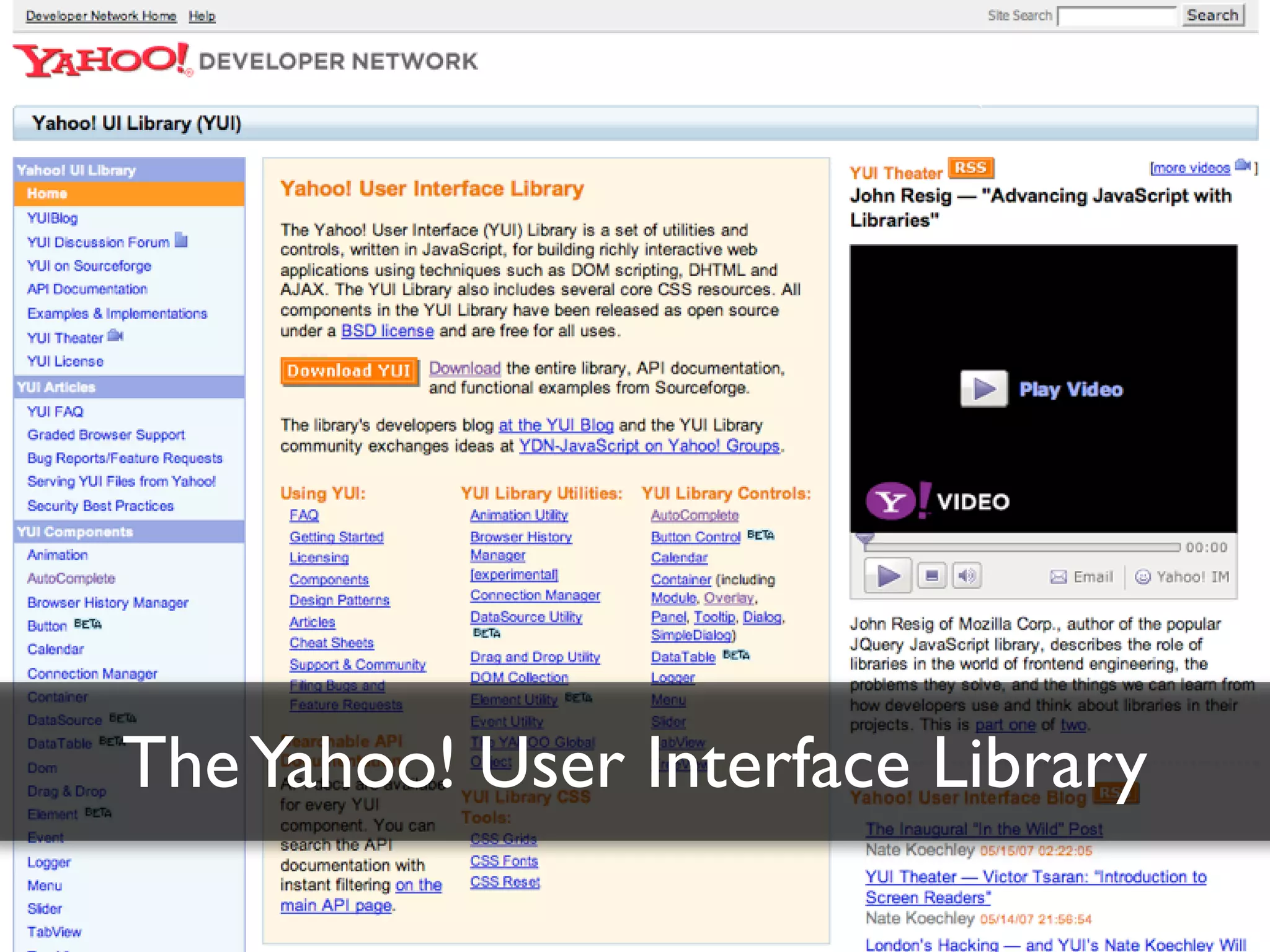
Task: Open AutoComplete component in sidebar
Action: 71,578
